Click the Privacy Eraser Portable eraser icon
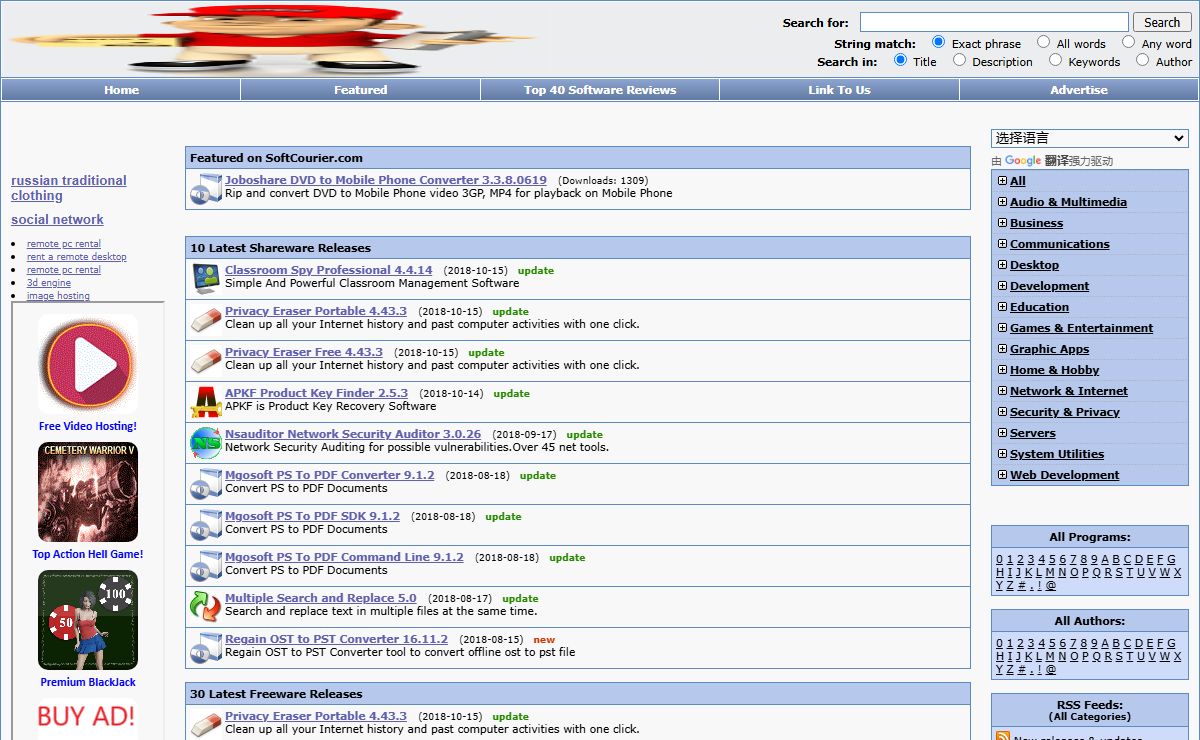 point(206,319)
